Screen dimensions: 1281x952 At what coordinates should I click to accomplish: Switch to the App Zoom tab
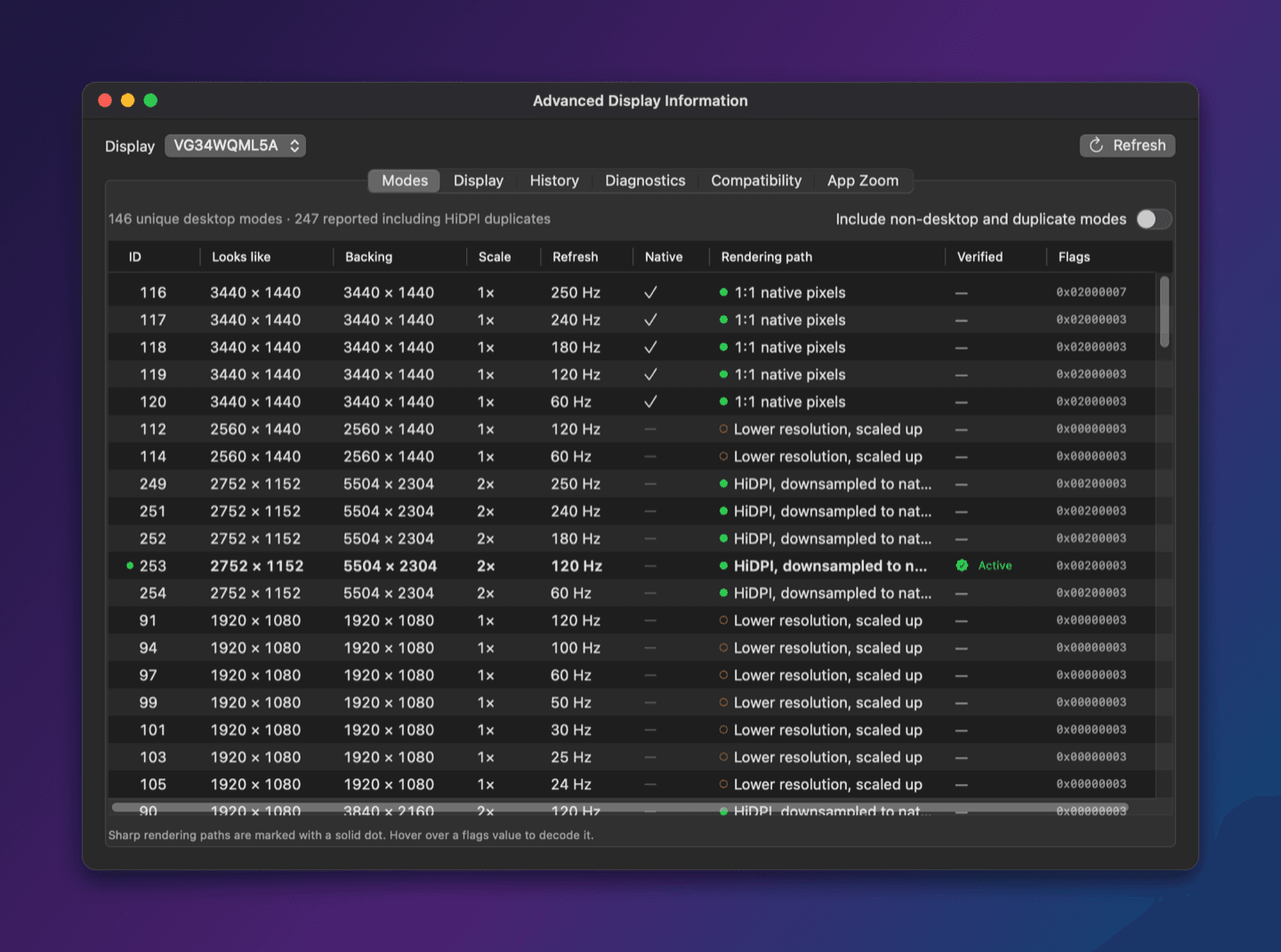(863, 181)
